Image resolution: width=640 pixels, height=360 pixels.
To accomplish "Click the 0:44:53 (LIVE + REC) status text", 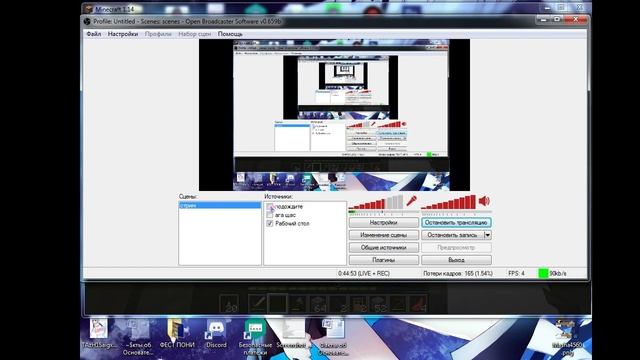I will tap(364, 273).
